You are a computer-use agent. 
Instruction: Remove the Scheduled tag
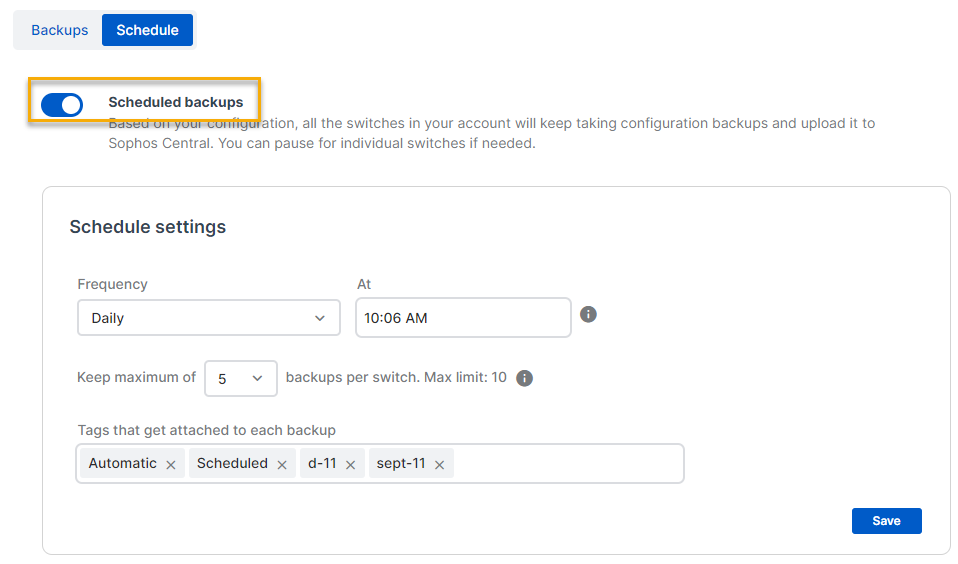coord(282,464)
